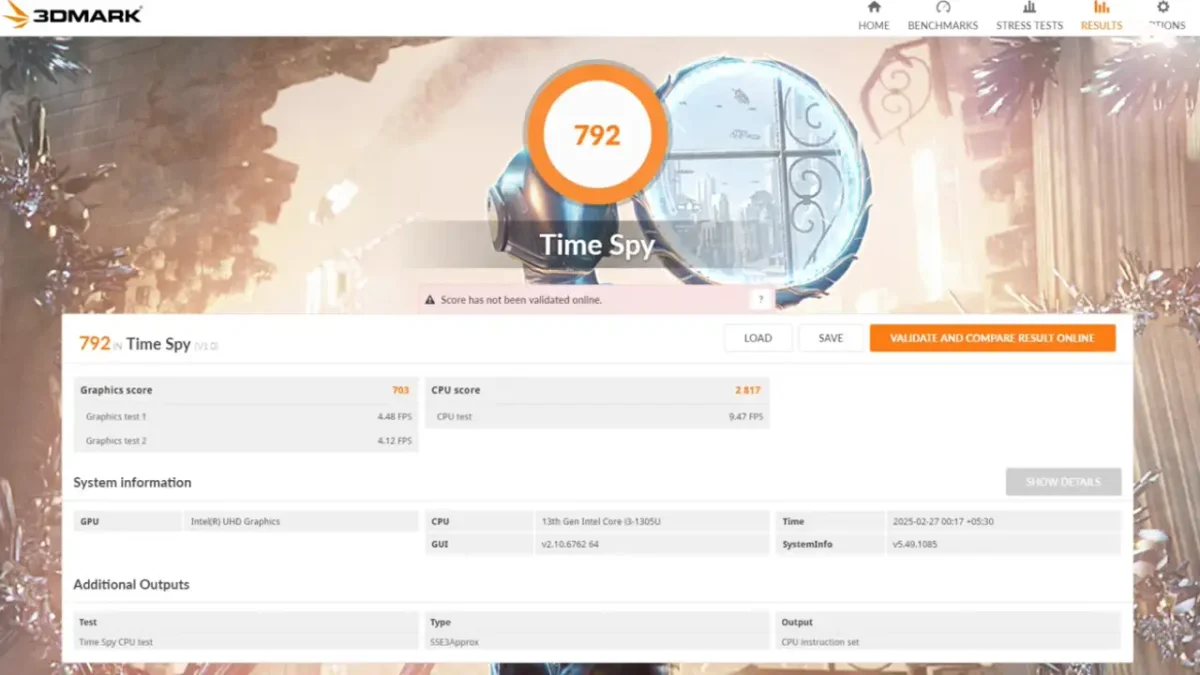Click the CPU score header
The image size is (1200, 675).
pos(456,390)
